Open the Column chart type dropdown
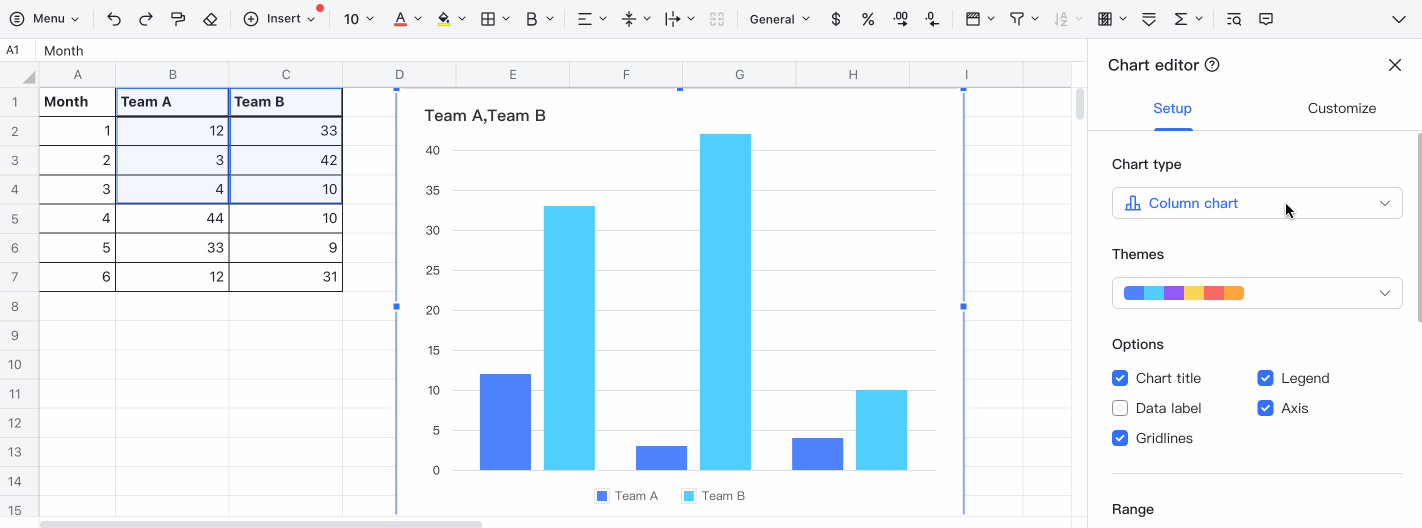The width and height of the screenshot is (1422, 528). [x=1257, y=203]
